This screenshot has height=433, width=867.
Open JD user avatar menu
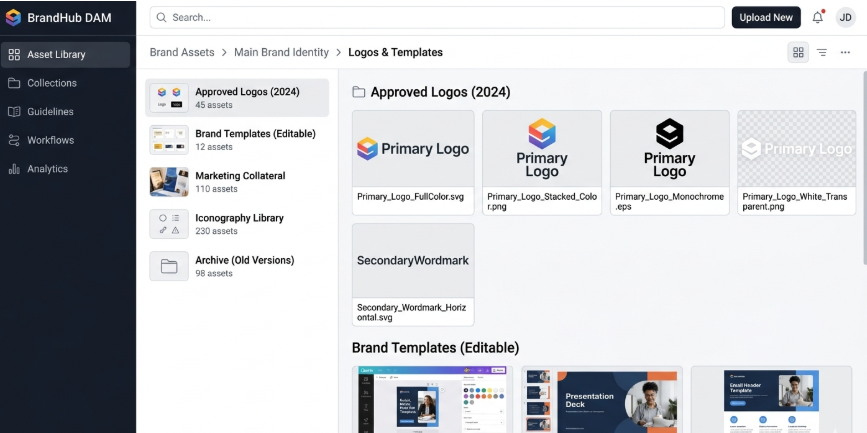(x=845, y=18)
